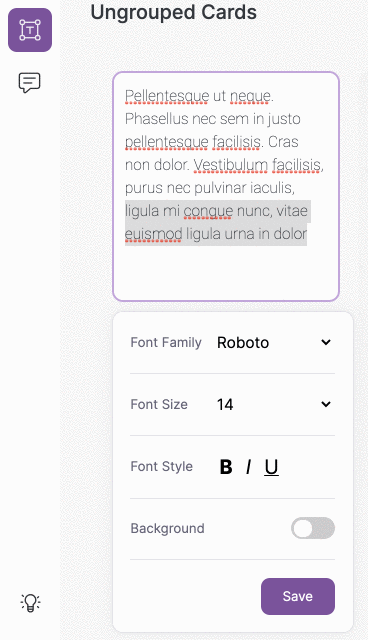The image size is (368, 640).
Task: Click the Font Style label
Action: point(162,467)
